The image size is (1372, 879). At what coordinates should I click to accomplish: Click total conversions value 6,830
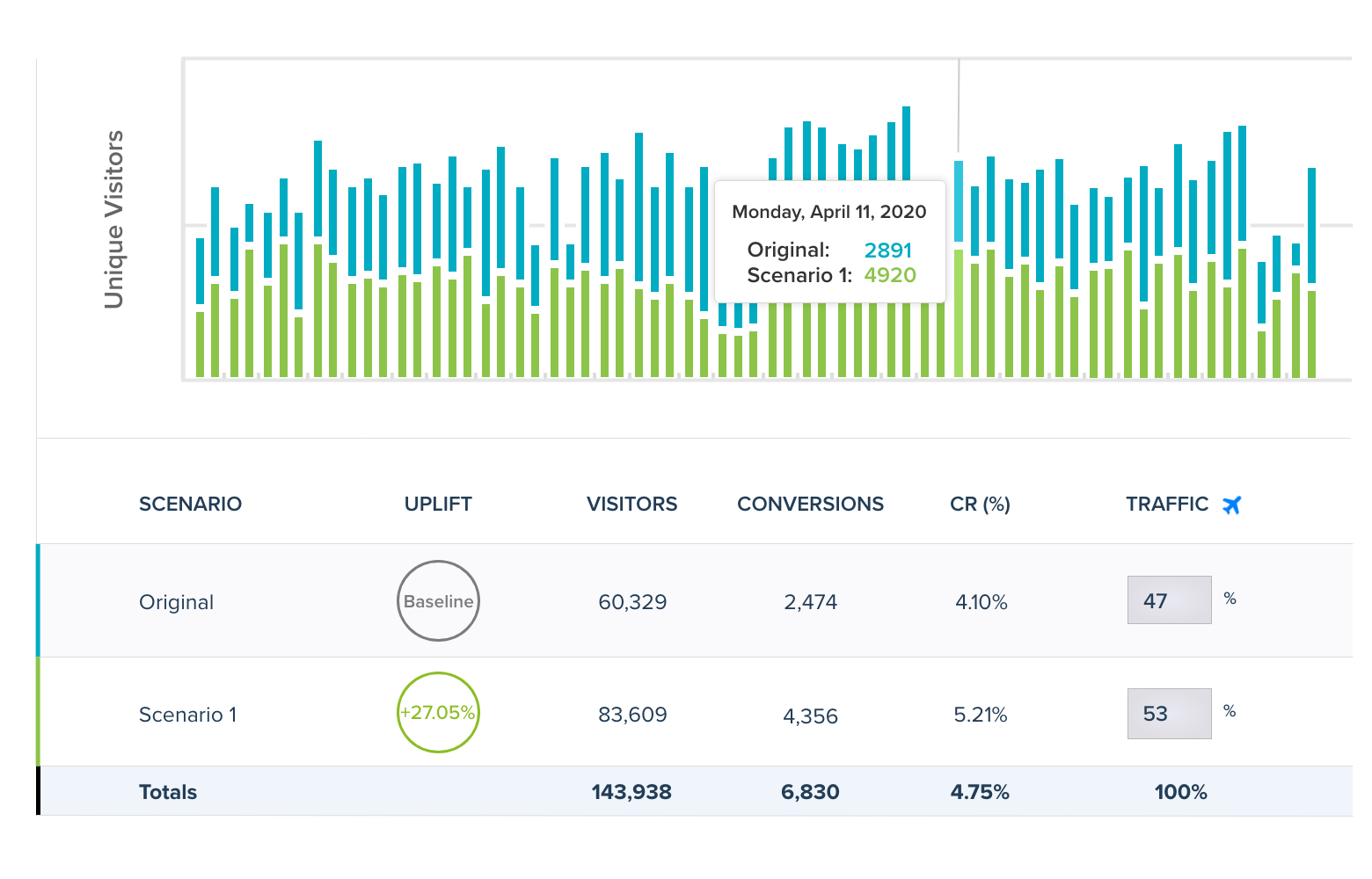coord(810,792)
